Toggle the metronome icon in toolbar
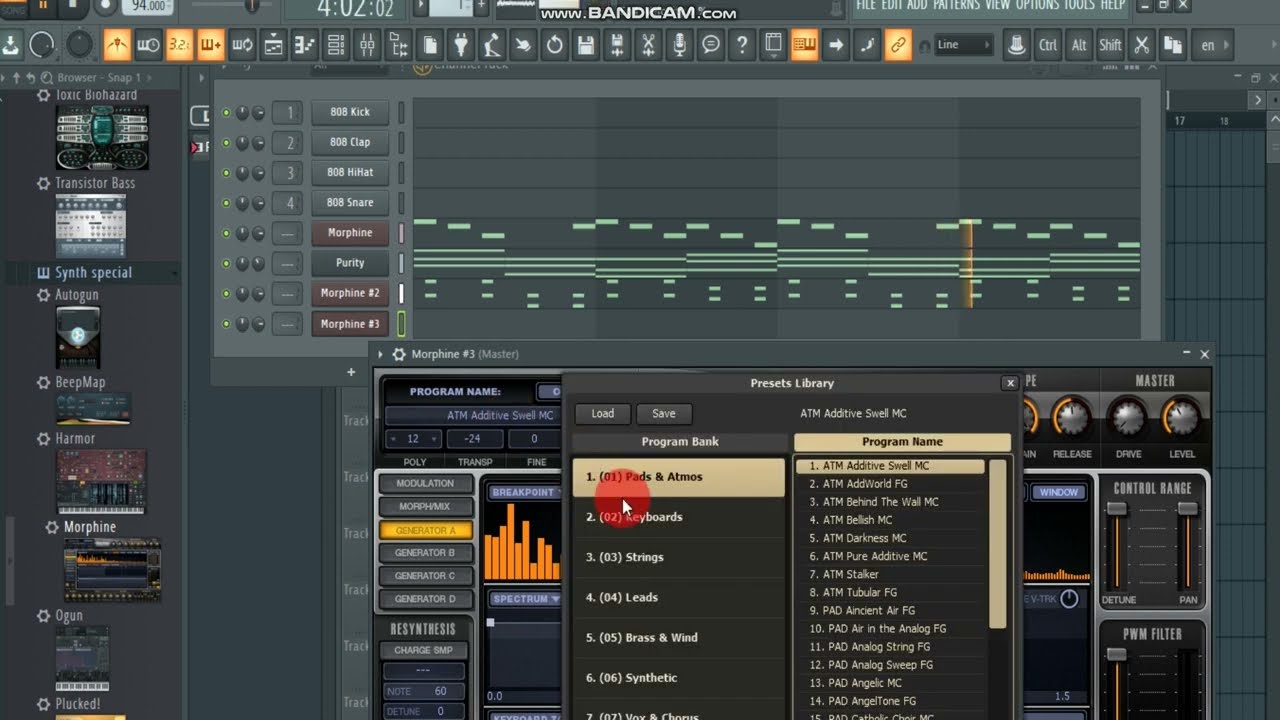 pyautogui.click(x=117, y=45)
